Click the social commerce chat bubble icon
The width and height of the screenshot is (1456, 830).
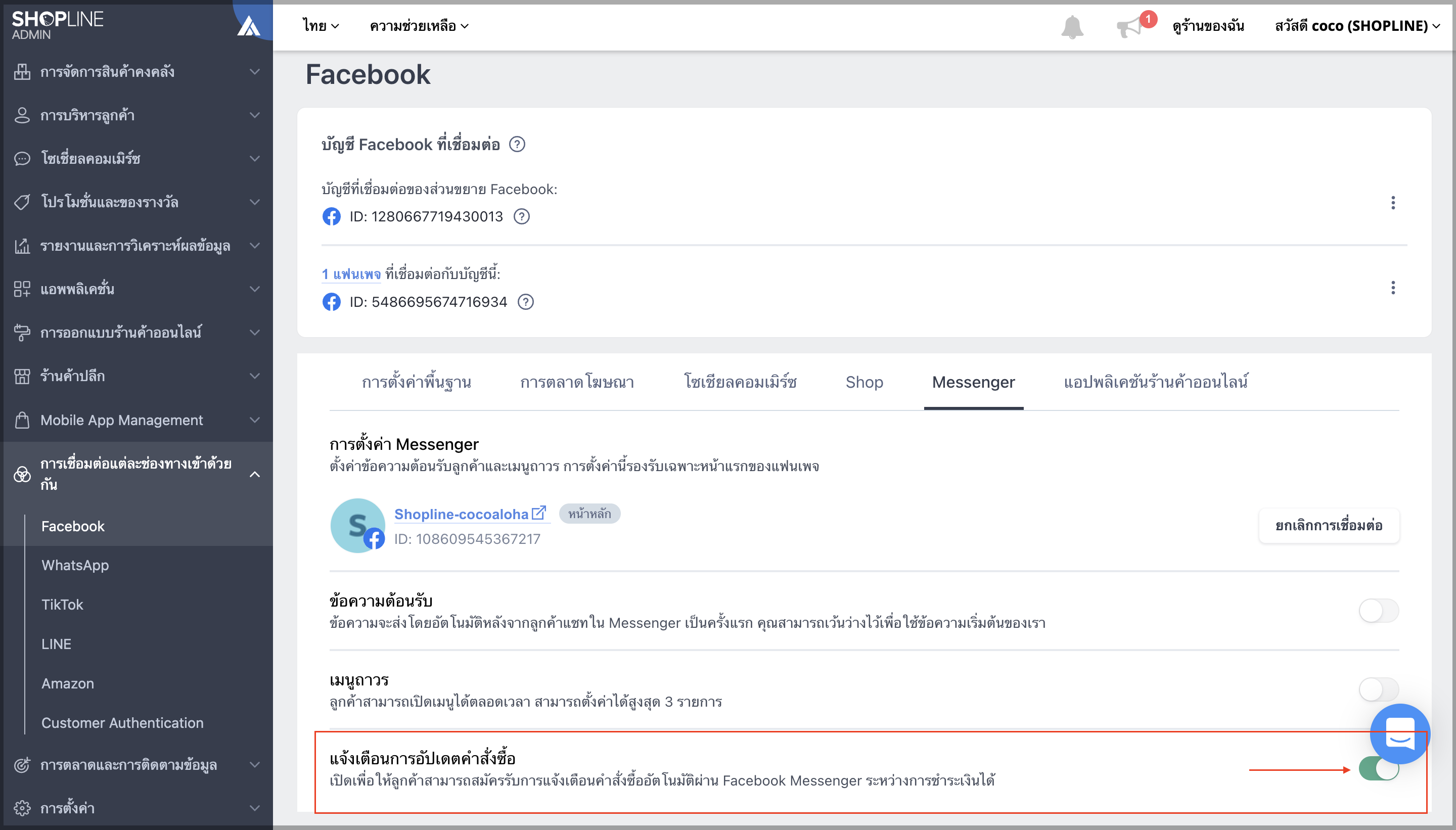coord(22,159)
